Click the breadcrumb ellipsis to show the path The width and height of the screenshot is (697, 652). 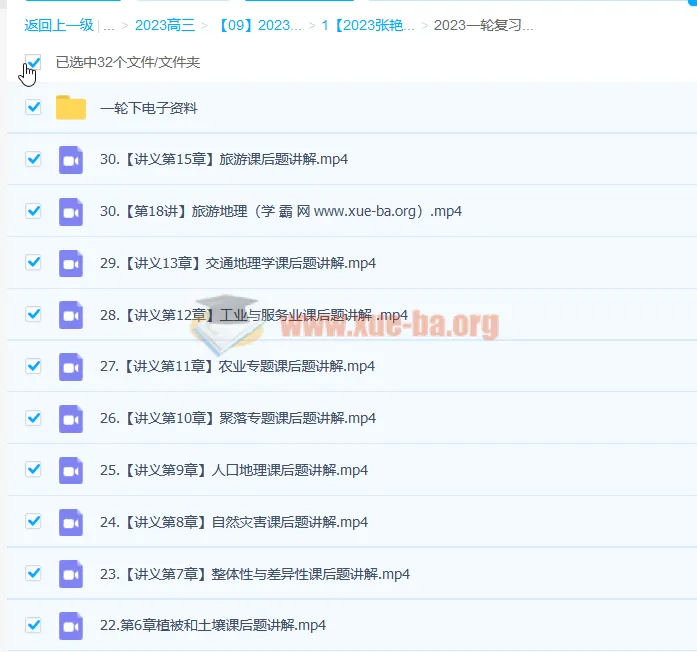coord(108,25)
